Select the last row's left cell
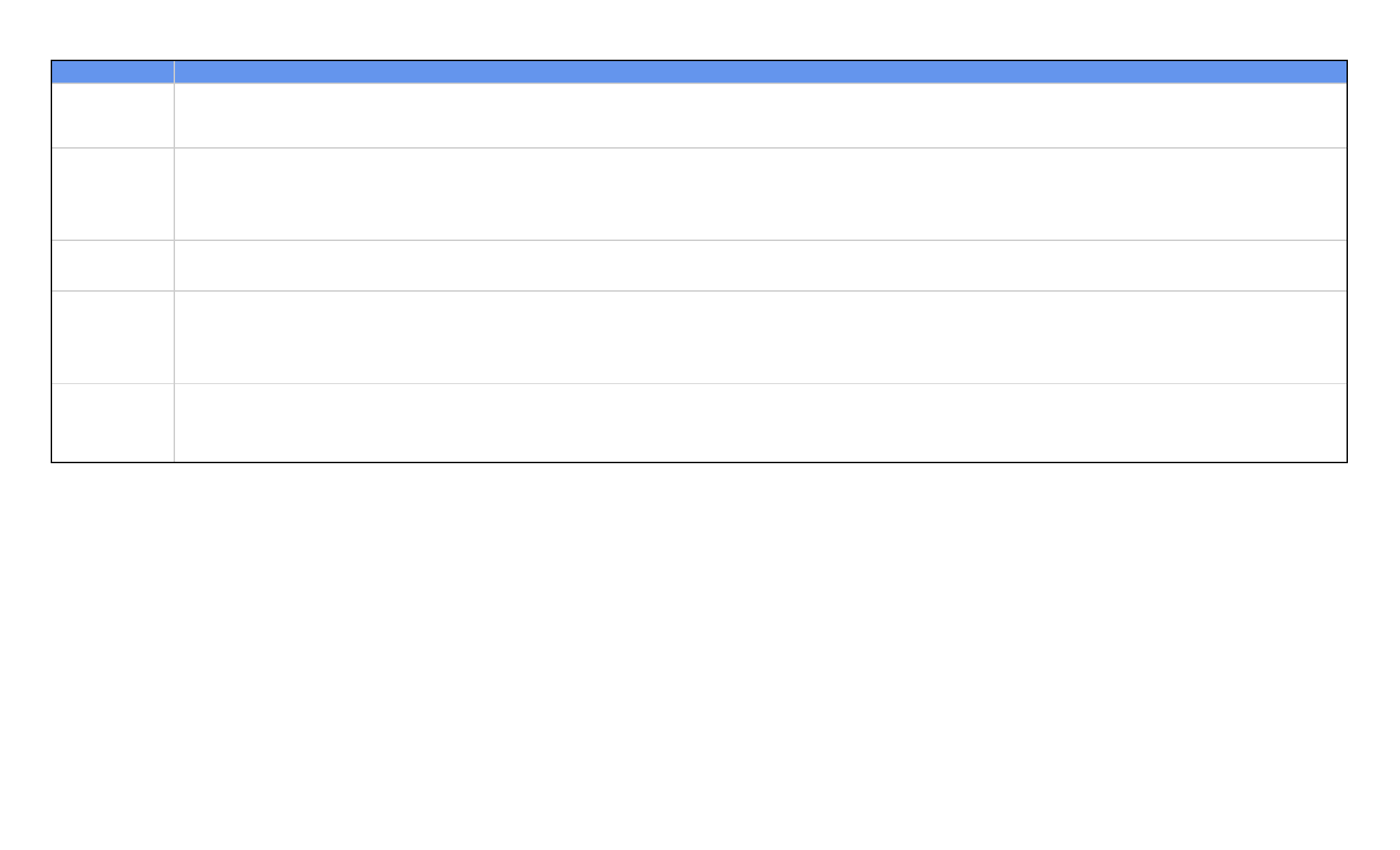This screenshot has height=850, width=1400. point(112,423)
